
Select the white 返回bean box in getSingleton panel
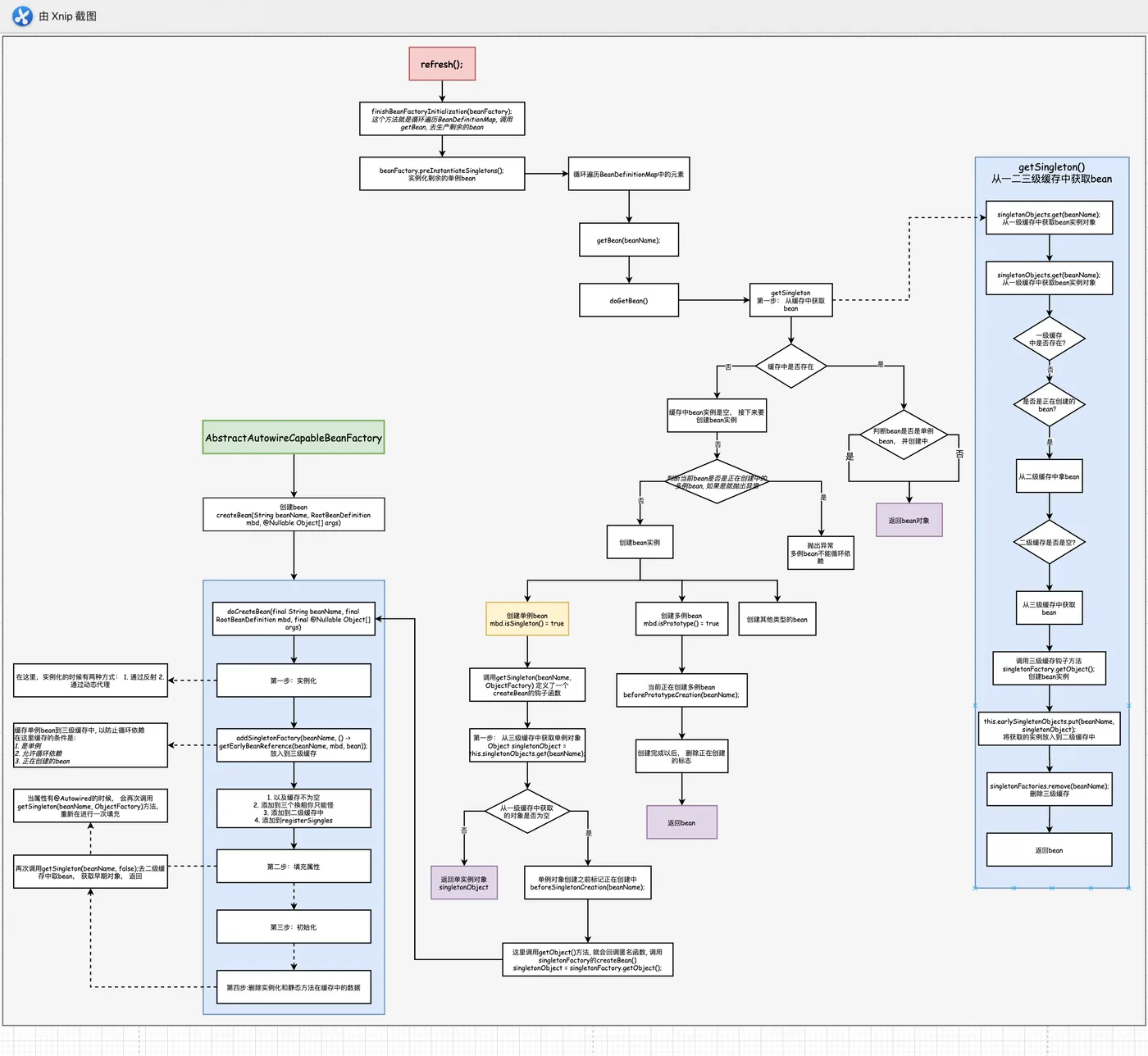point(1050,849)
